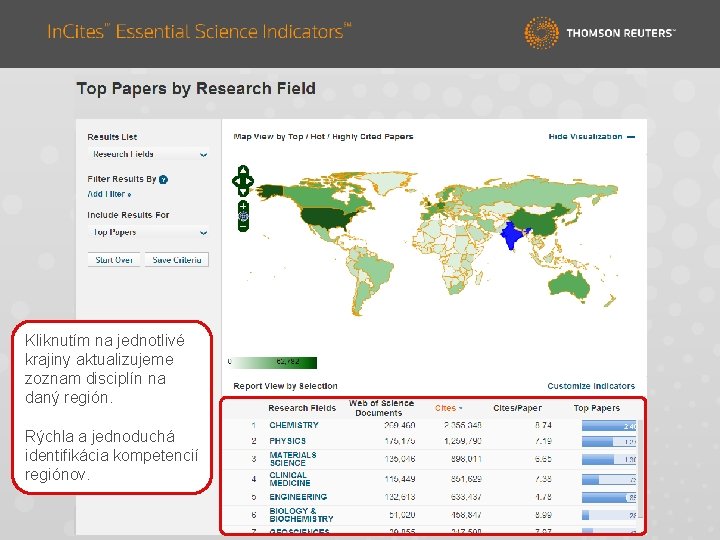The width and height of the screenshot is (720, 540).
Task: Open the BIOLOGY & BIOCHEMISTRY field link
Action: pos(301,515)
